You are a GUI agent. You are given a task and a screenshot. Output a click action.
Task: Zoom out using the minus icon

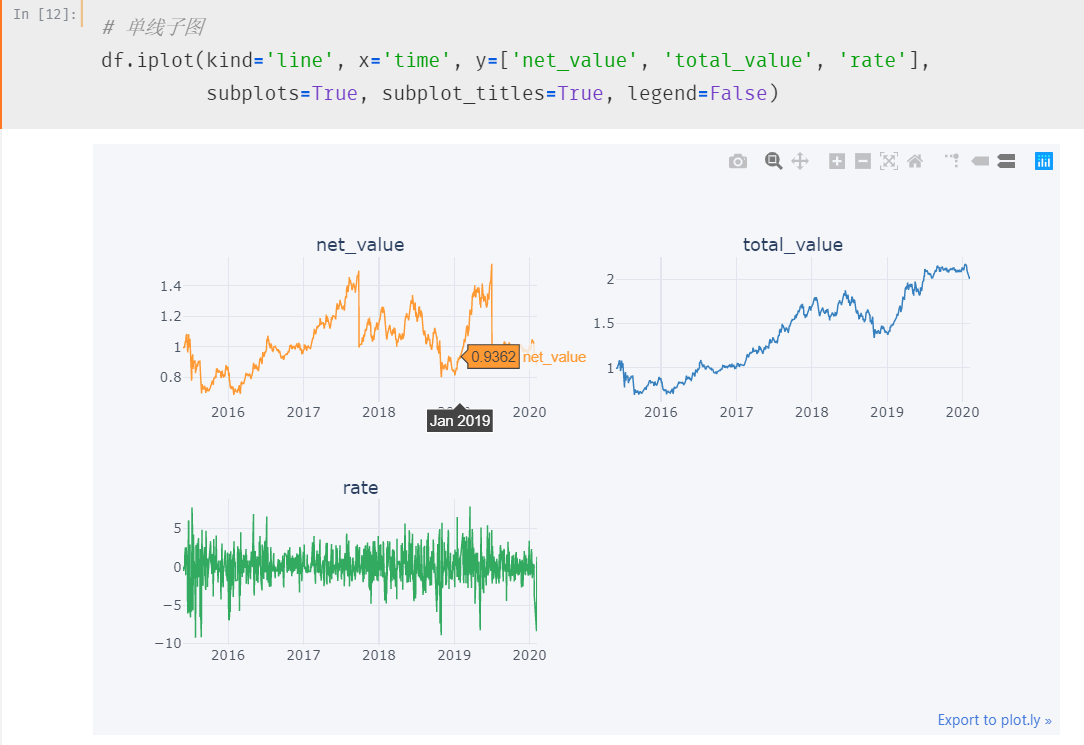tap(862, 161)
